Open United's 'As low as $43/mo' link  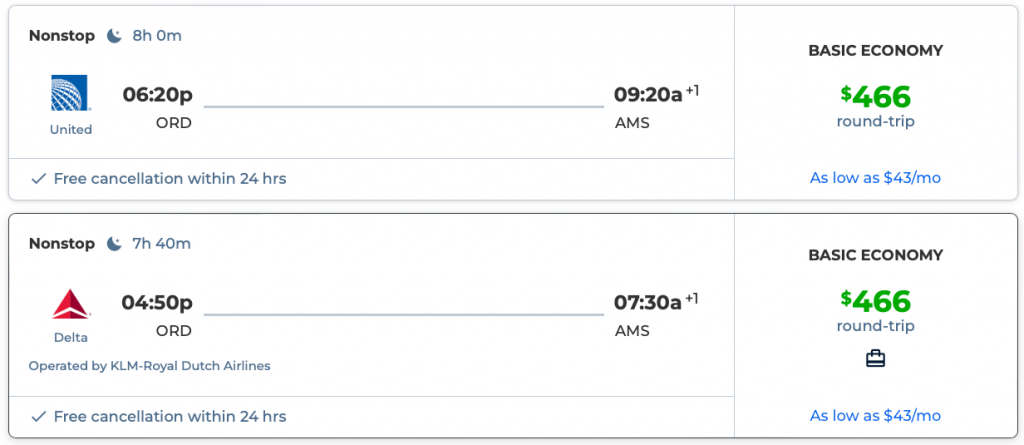coord(875,178)
